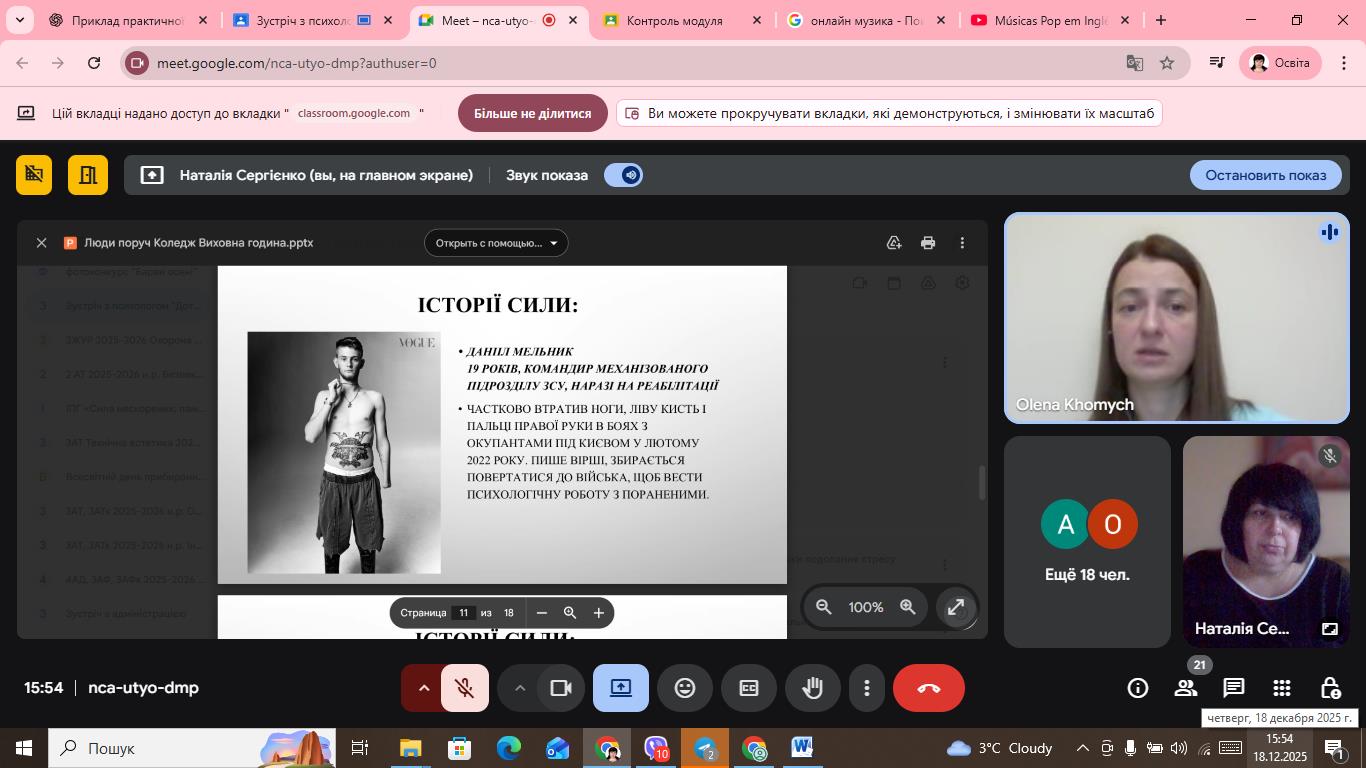Viewport: 1366px width, 768px height.
Task: Zoom in with the plus magnifier at 100%
Action: (908, 607)
